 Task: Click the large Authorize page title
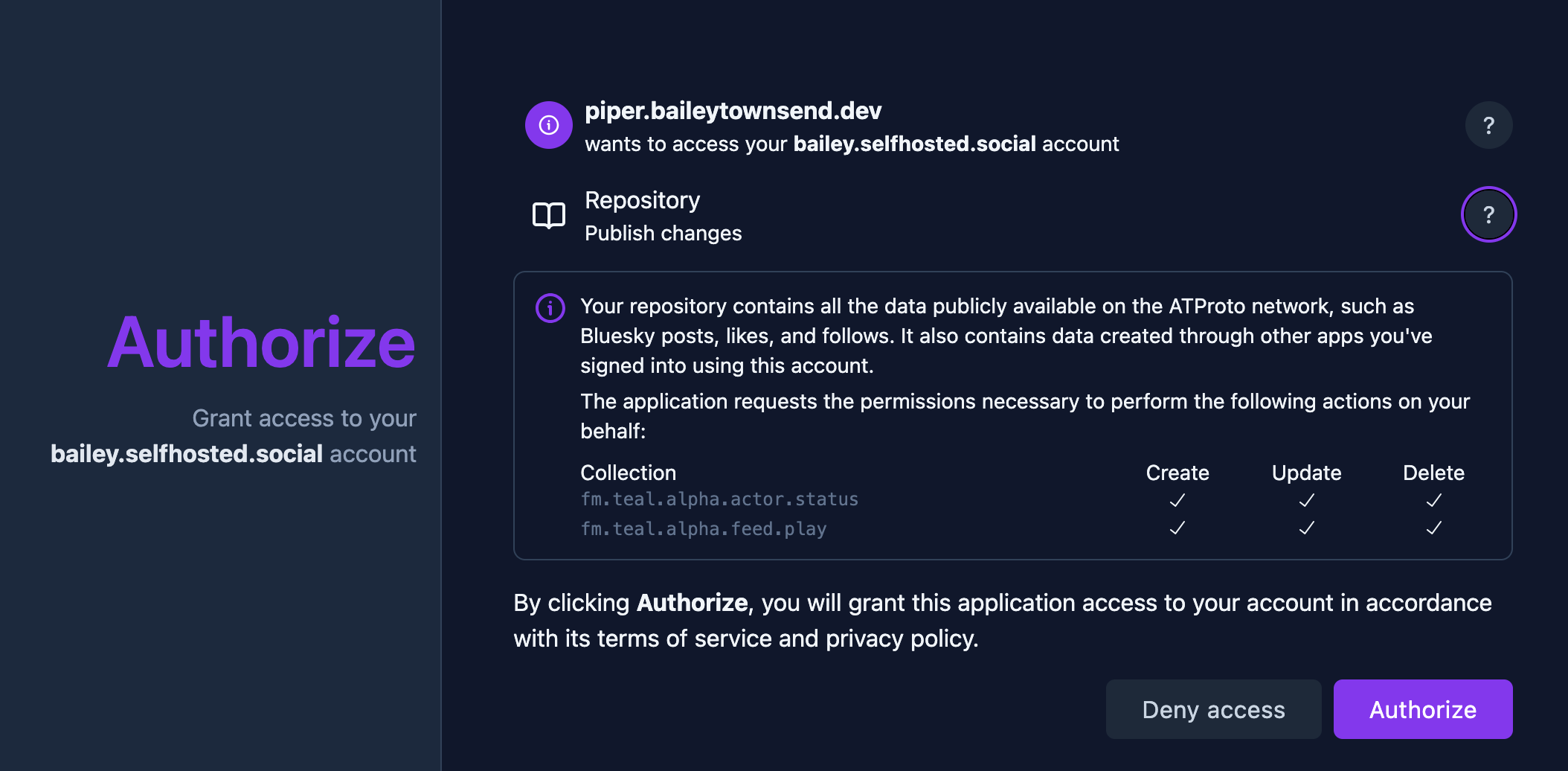coord(261,343)
